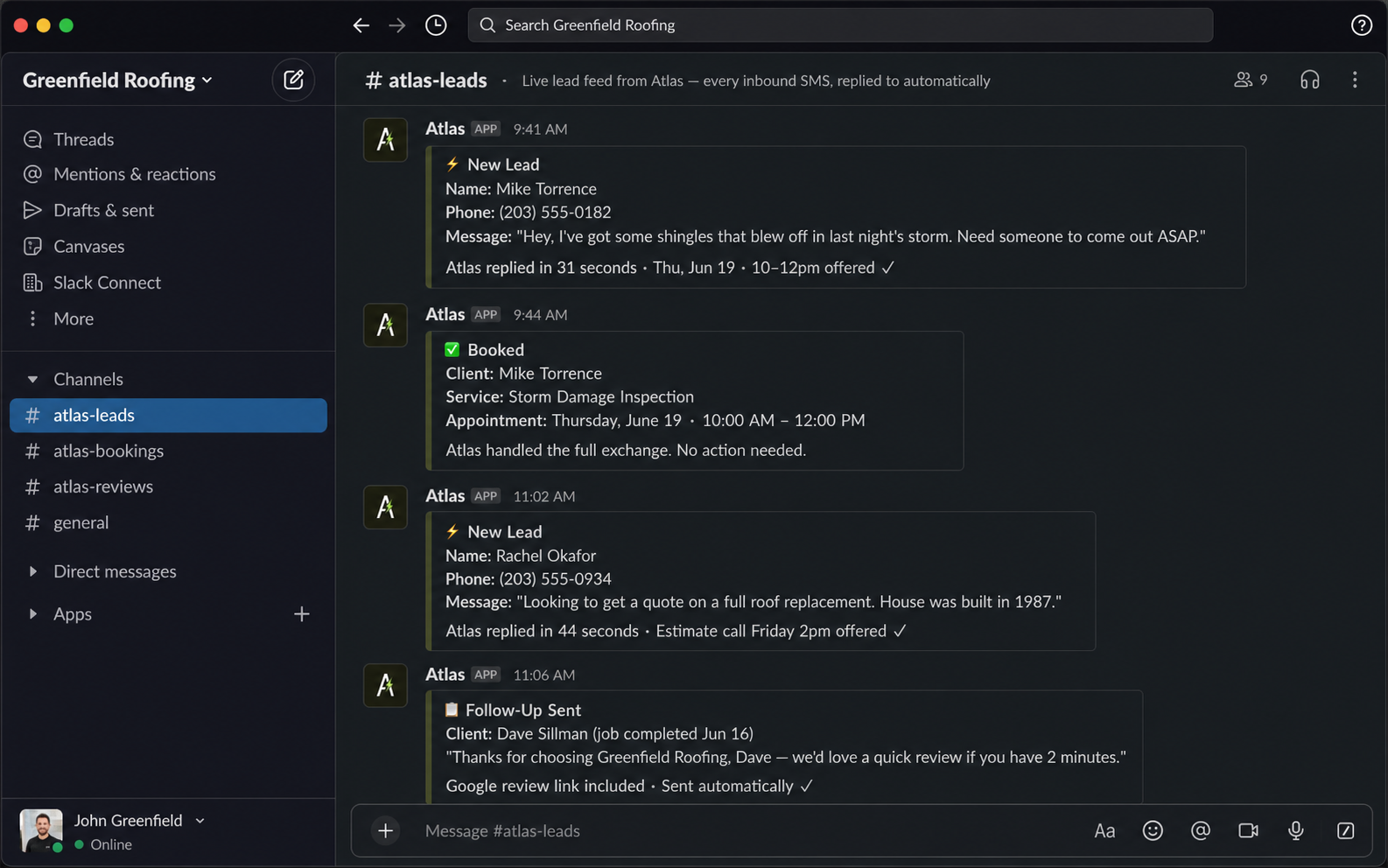Insert a mention with the @ icon
Image resolution: width=1388 pixels, height=868 pixels.
1200,830
